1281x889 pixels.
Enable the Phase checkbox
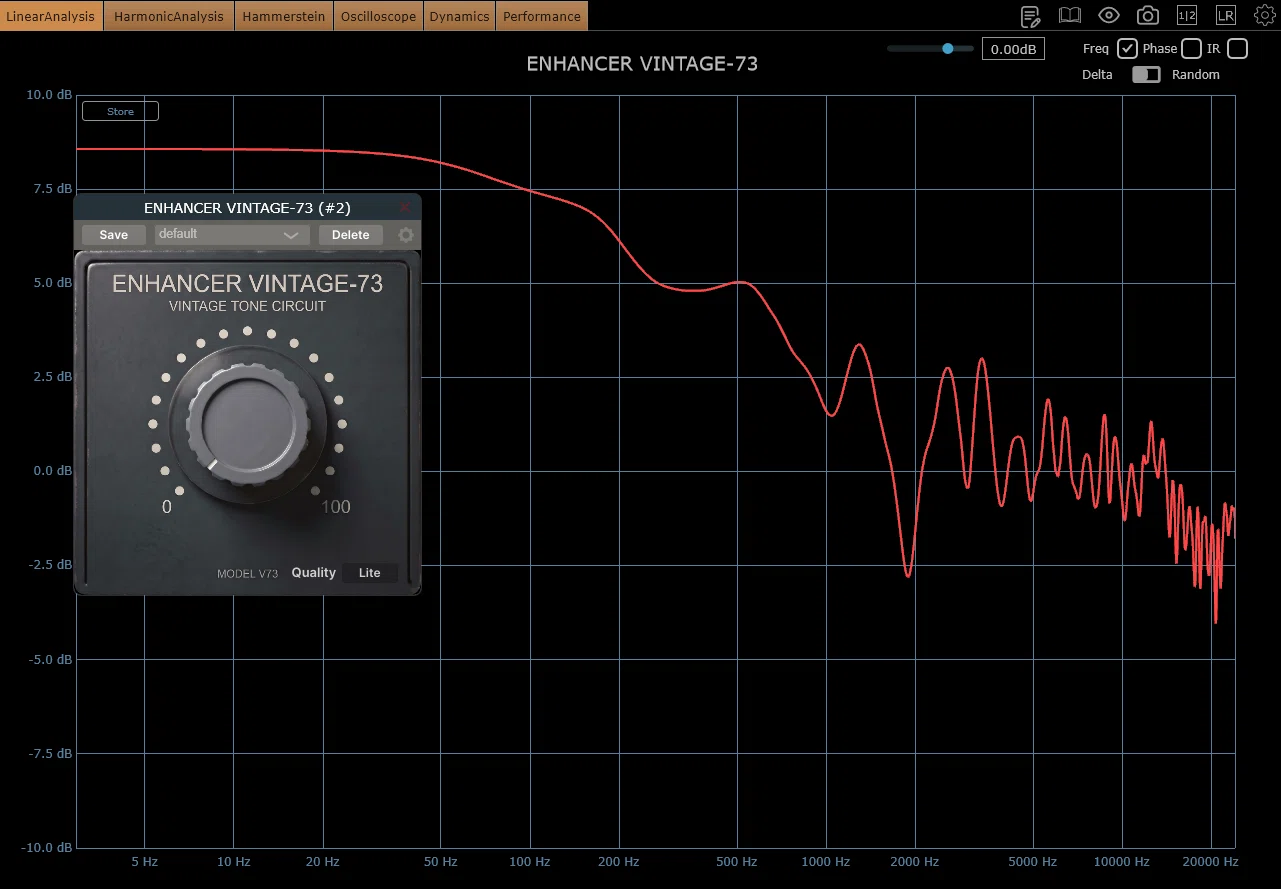click(x=1191, y=49)
